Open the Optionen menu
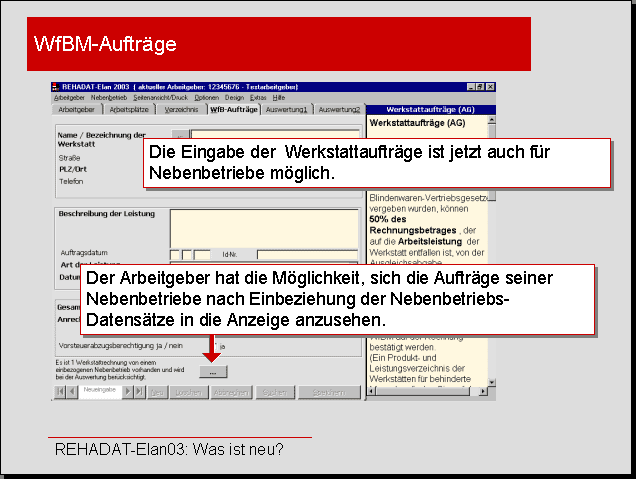Viewport: 636px width, 479px height. tap(207, 98)
